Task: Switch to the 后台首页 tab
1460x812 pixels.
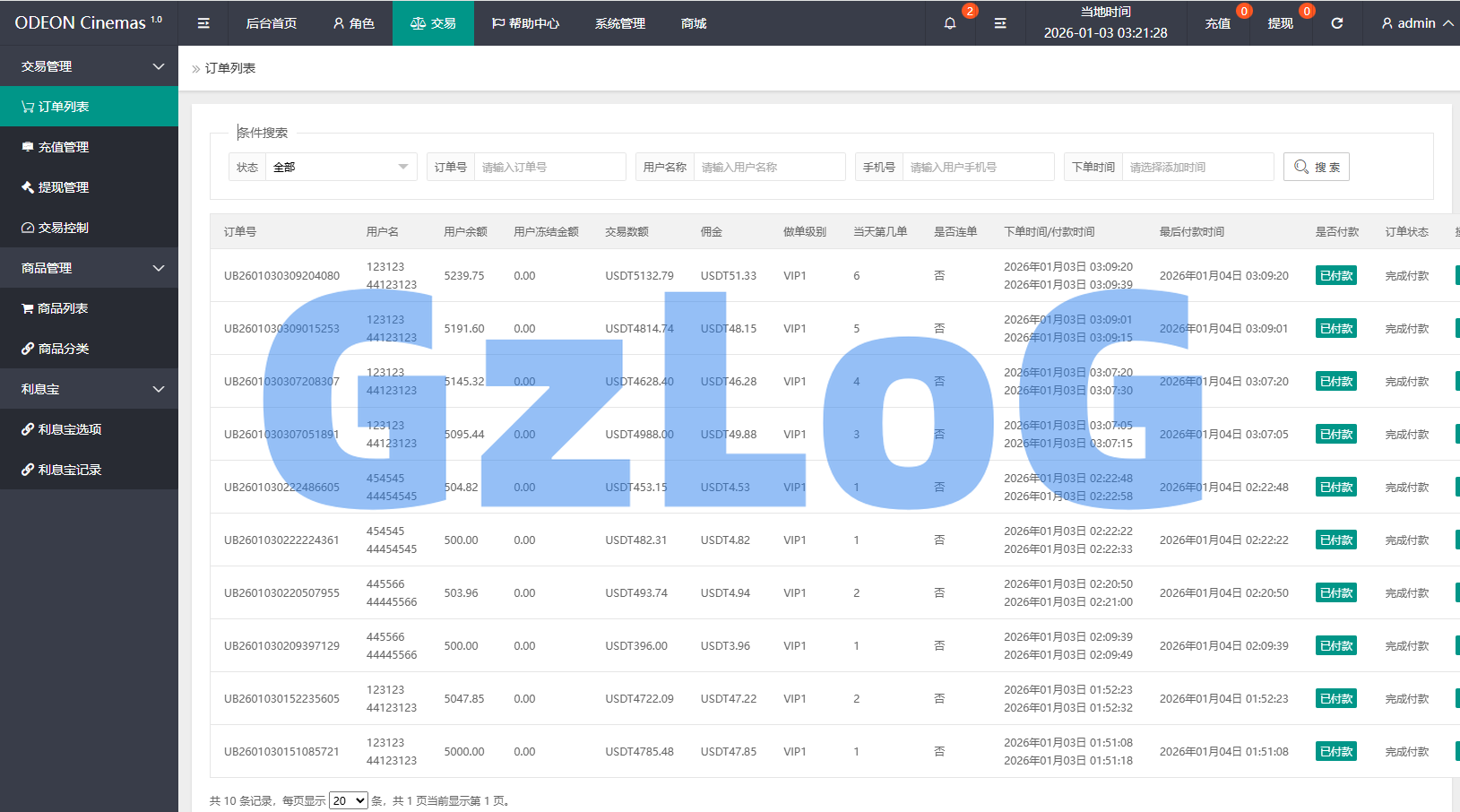Action: click(x=272, y=23)
